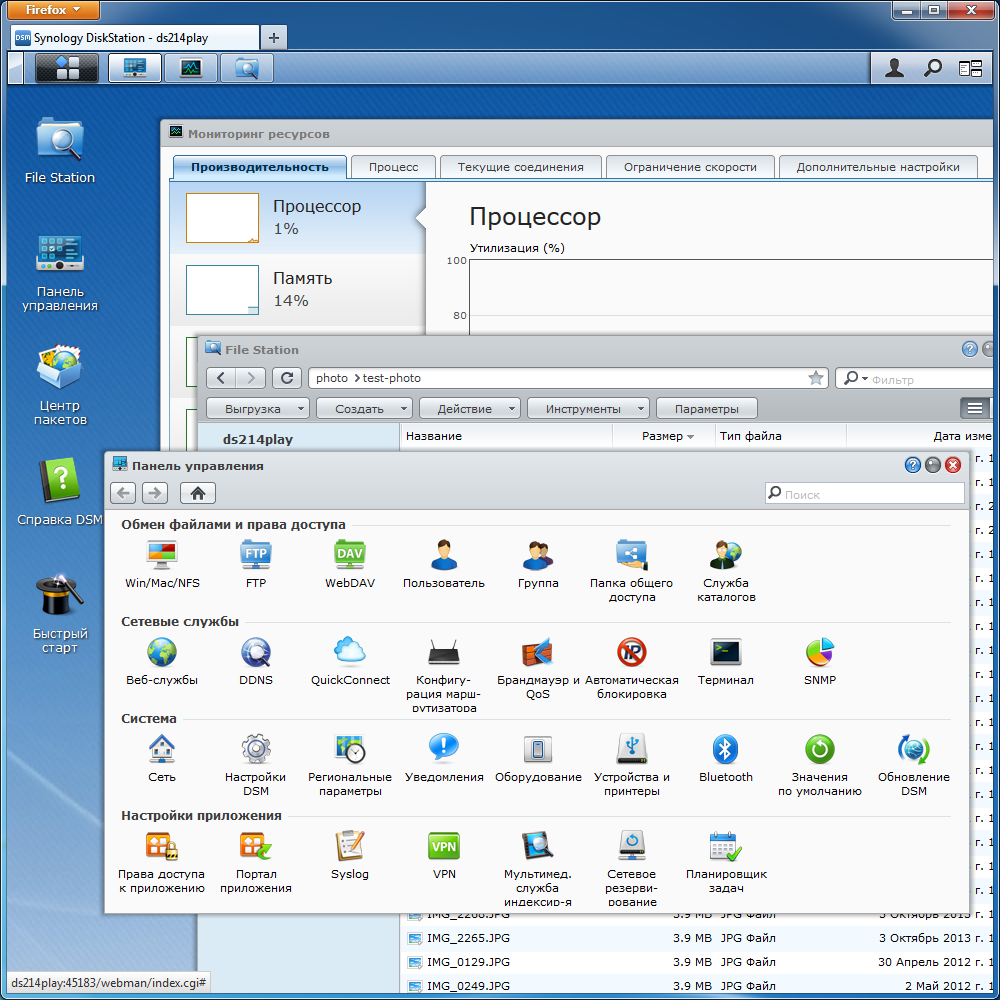
Task: Click Параметры button in File Station
Action: pyautogui.click(x=707, y=408)
